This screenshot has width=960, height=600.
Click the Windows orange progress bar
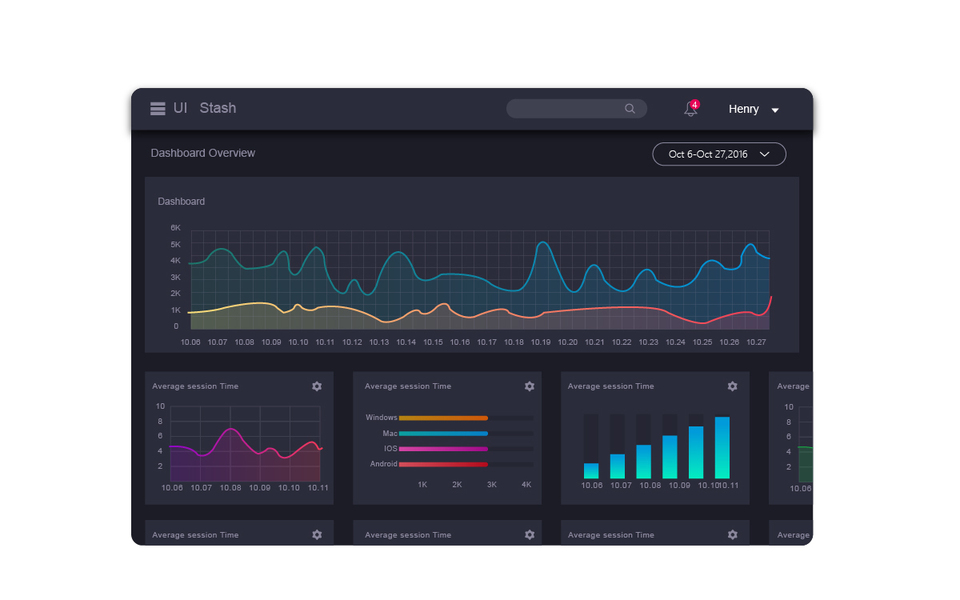click(x=443, y=418)
